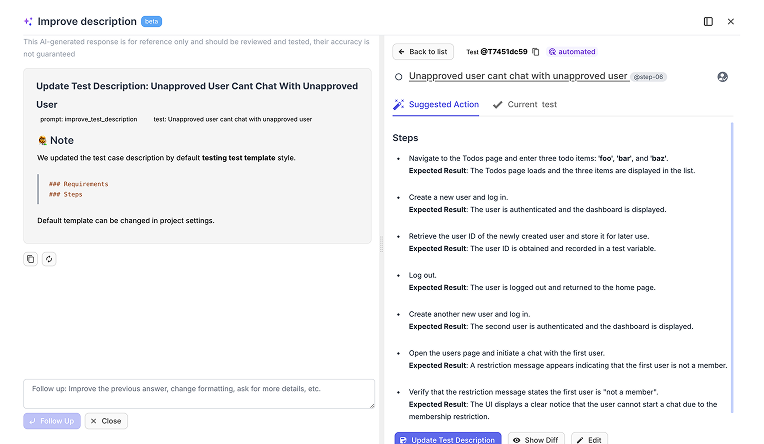Show Diff of the test description

(x=537, y=439)
